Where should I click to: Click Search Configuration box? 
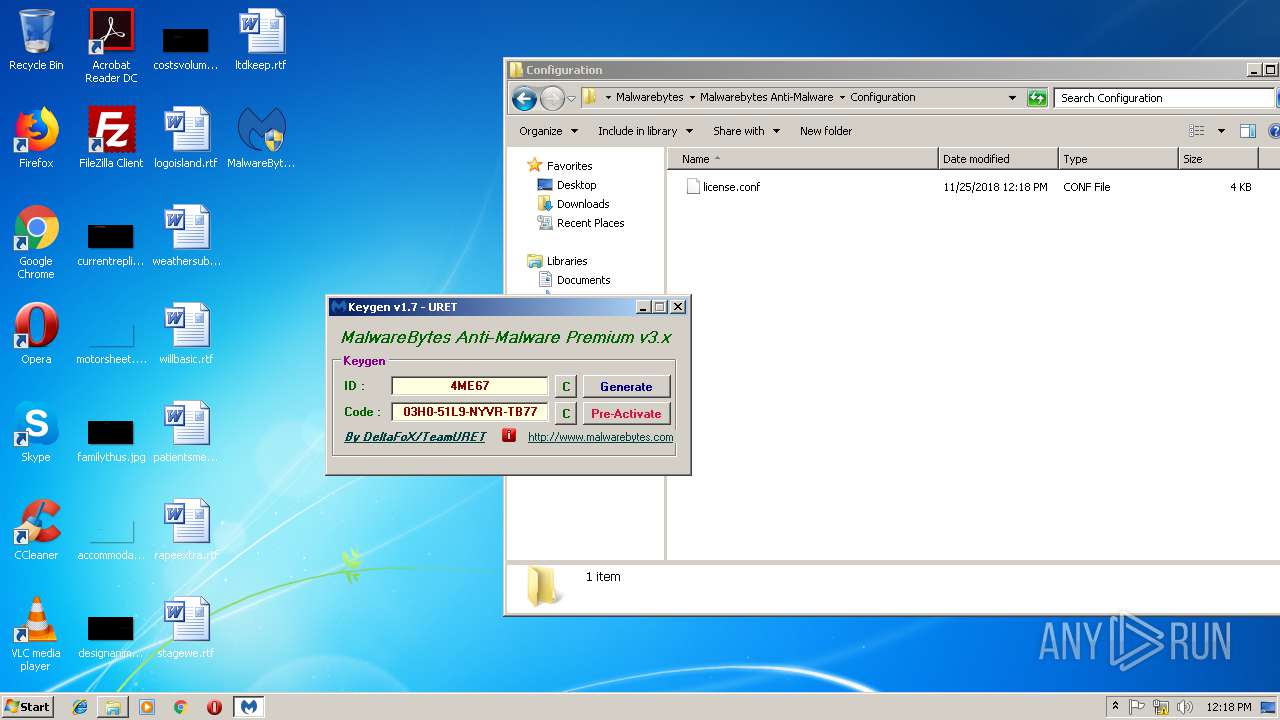[x=1164, y=98]
